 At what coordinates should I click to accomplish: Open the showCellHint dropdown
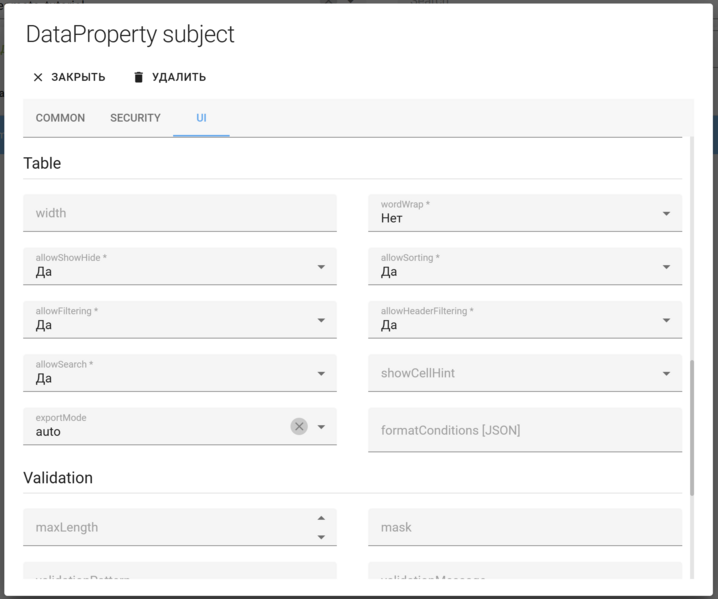tap(666, 374)
